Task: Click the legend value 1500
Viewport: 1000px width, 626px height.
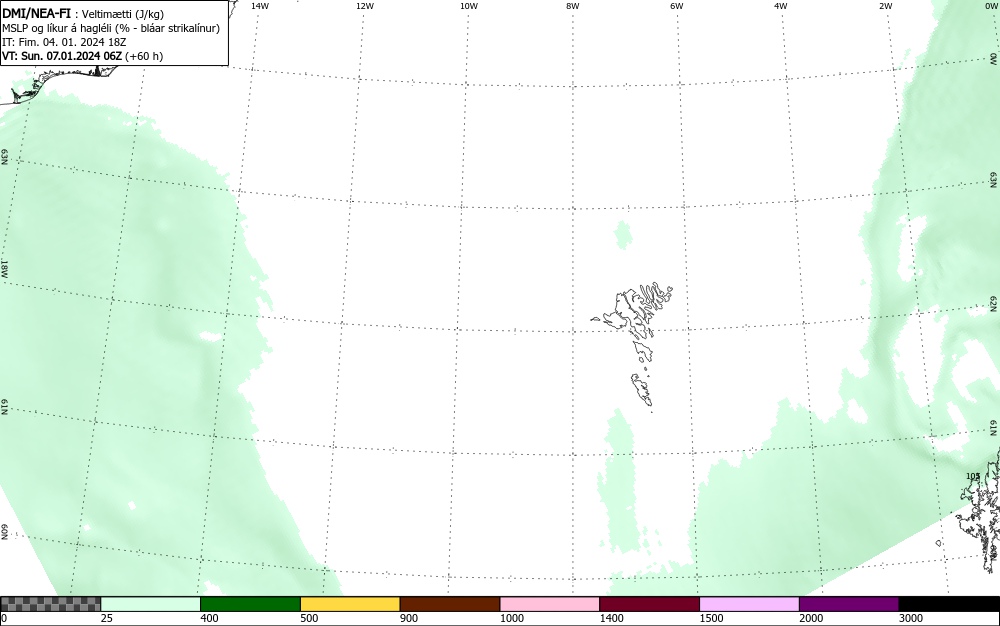Action: (711, 618)
